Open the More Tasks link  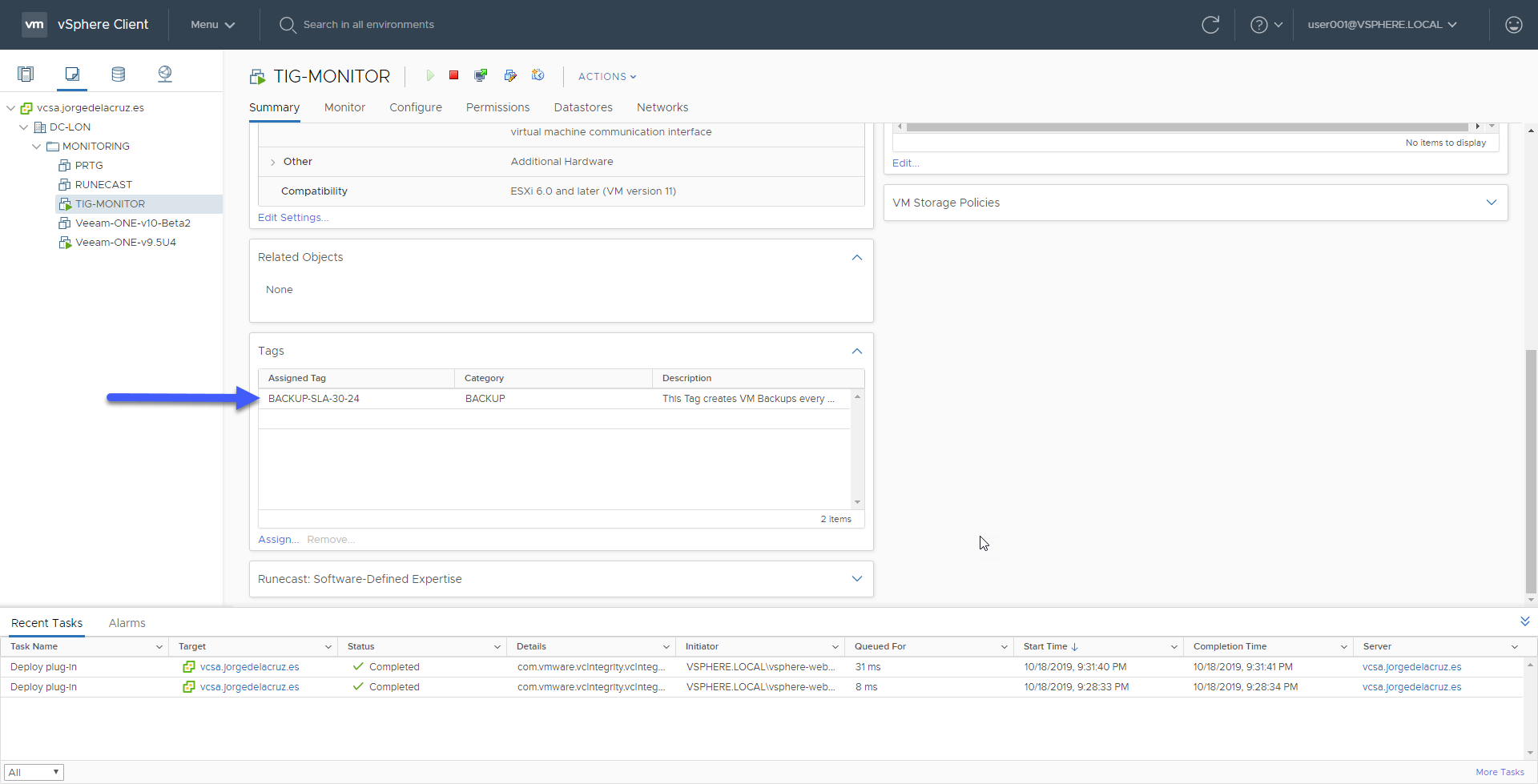(1500, 772)
